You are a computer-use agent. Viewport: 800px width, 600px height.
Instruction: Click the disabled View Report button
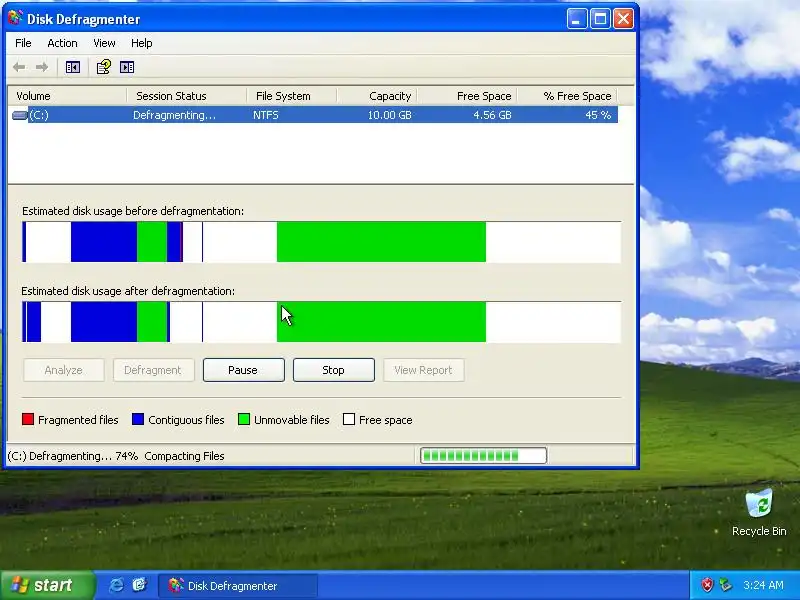pos(423,370)
